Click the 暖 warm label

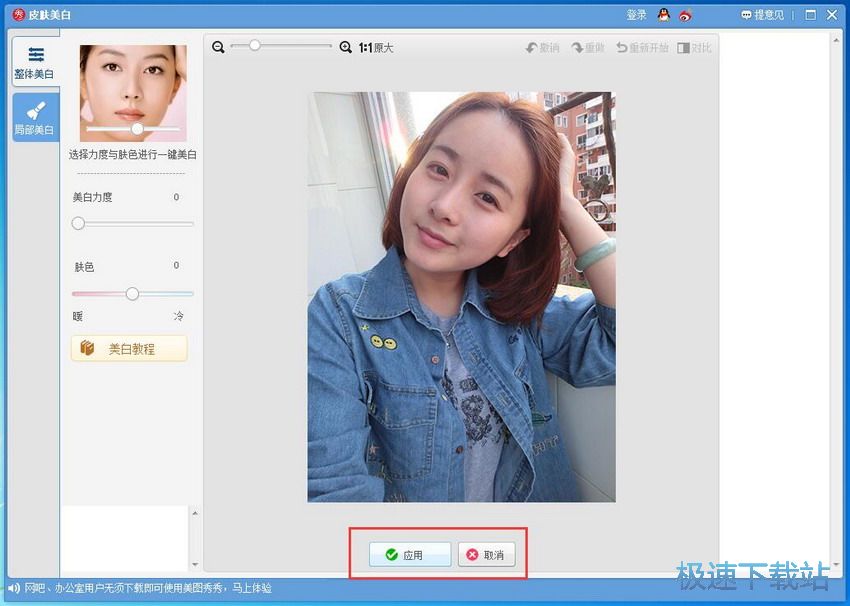click(78, 316)
